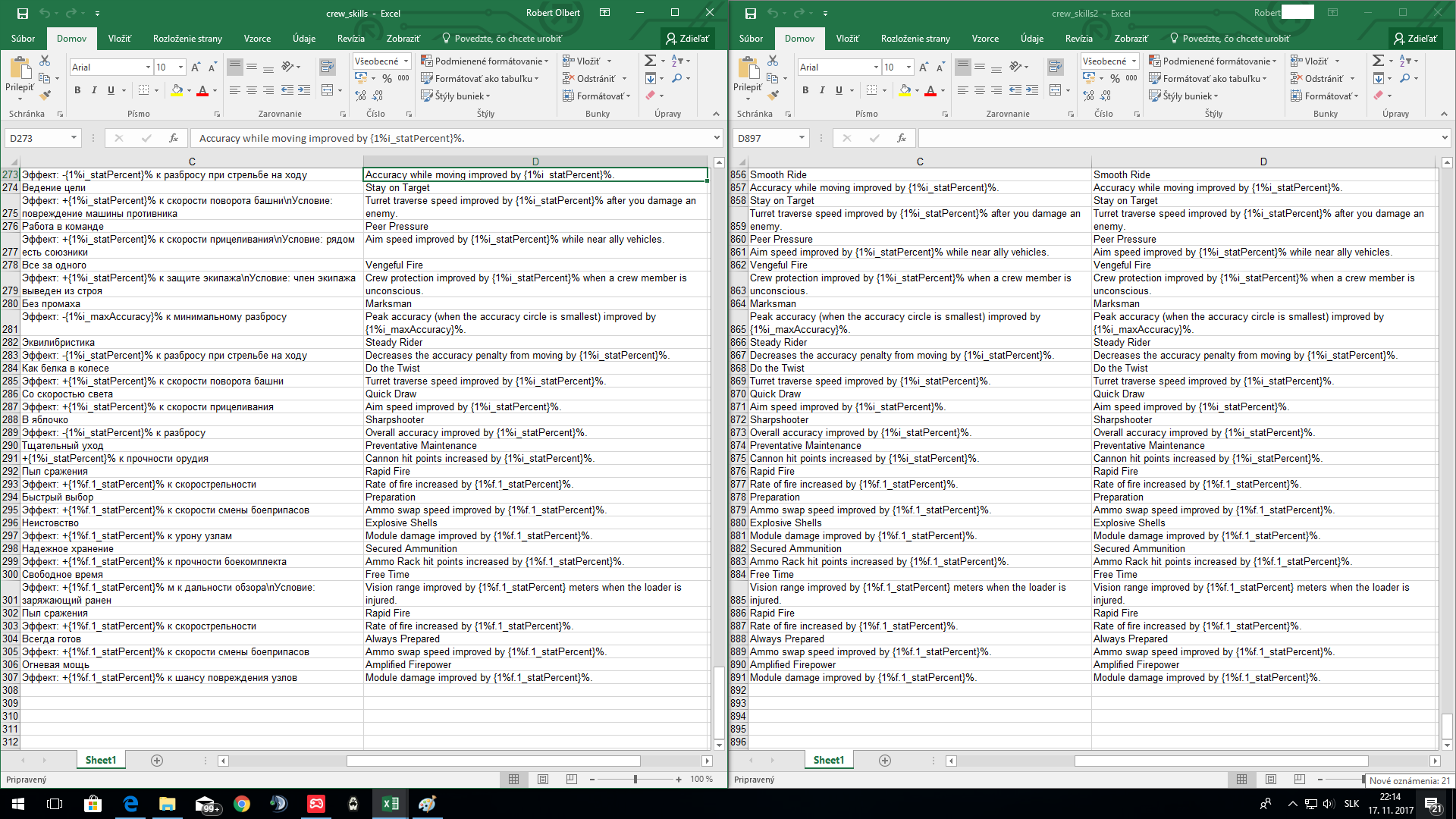
Task: Select Sheet1 tab in crew_skills2 window
Action: coord(828,760)
